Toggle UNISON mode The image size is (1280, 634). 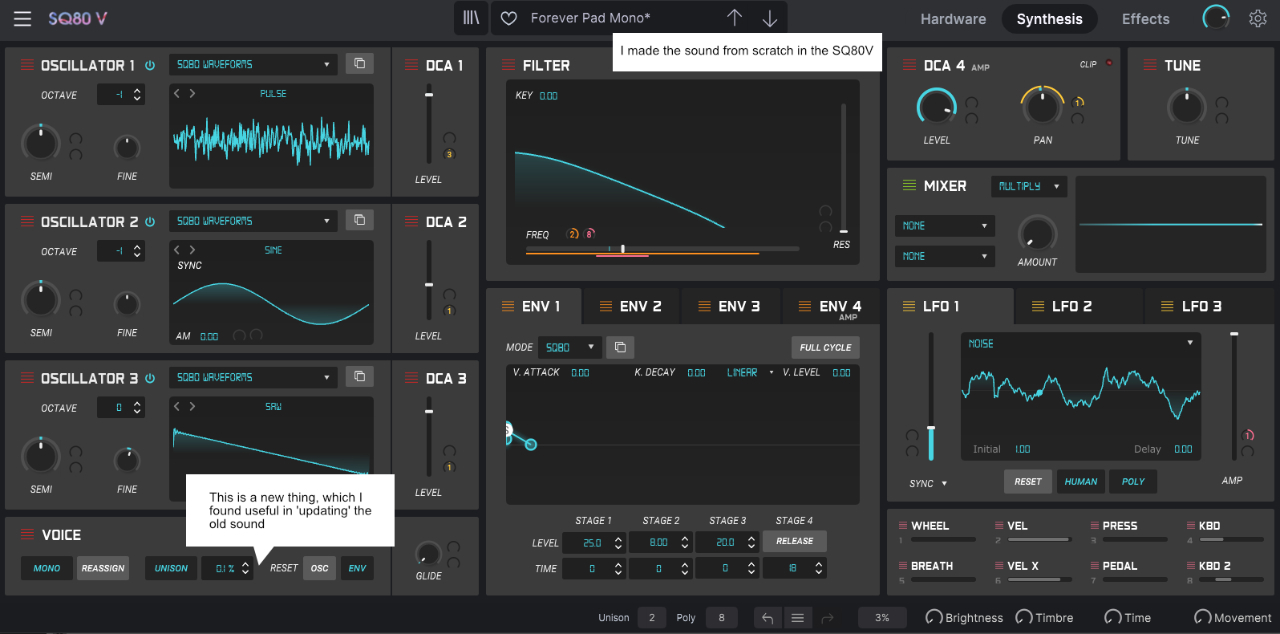click(171, 568)
